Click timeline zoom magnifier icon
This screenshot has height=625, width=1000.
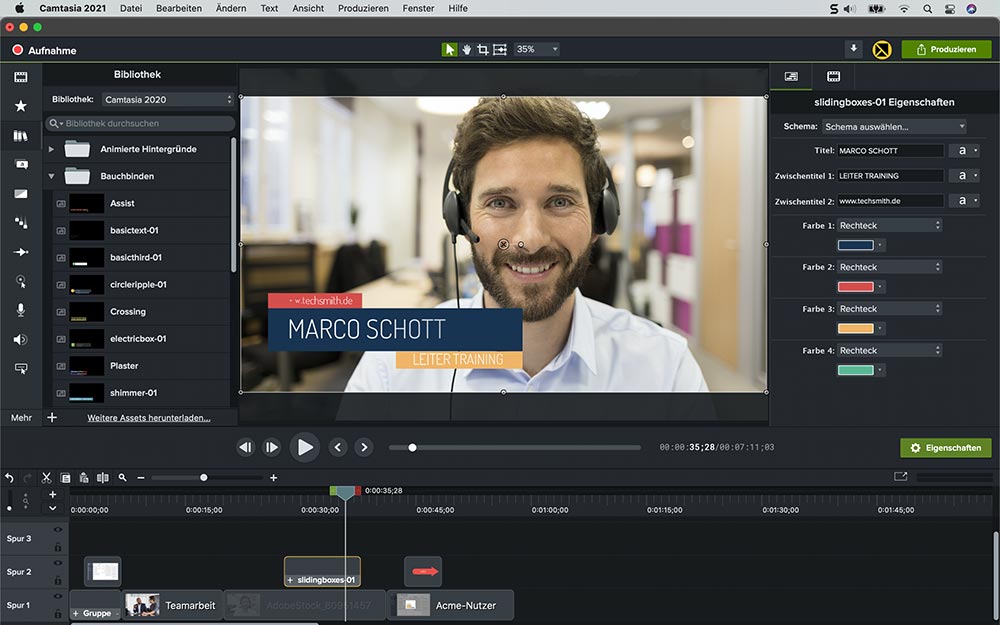tap(122, 478)
